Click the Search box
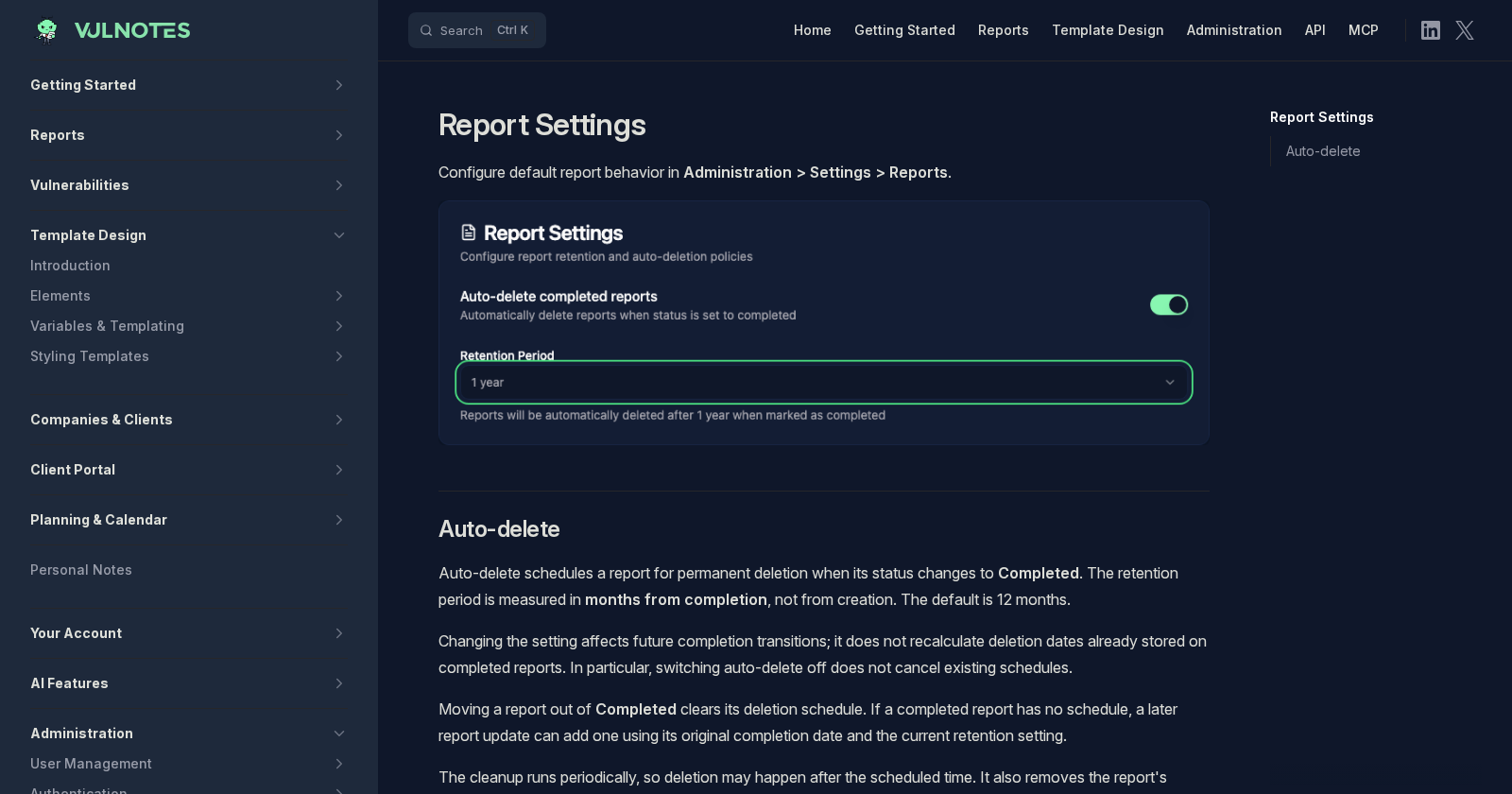This screenshot has height=794, width=1512. [x=477, y=30]
